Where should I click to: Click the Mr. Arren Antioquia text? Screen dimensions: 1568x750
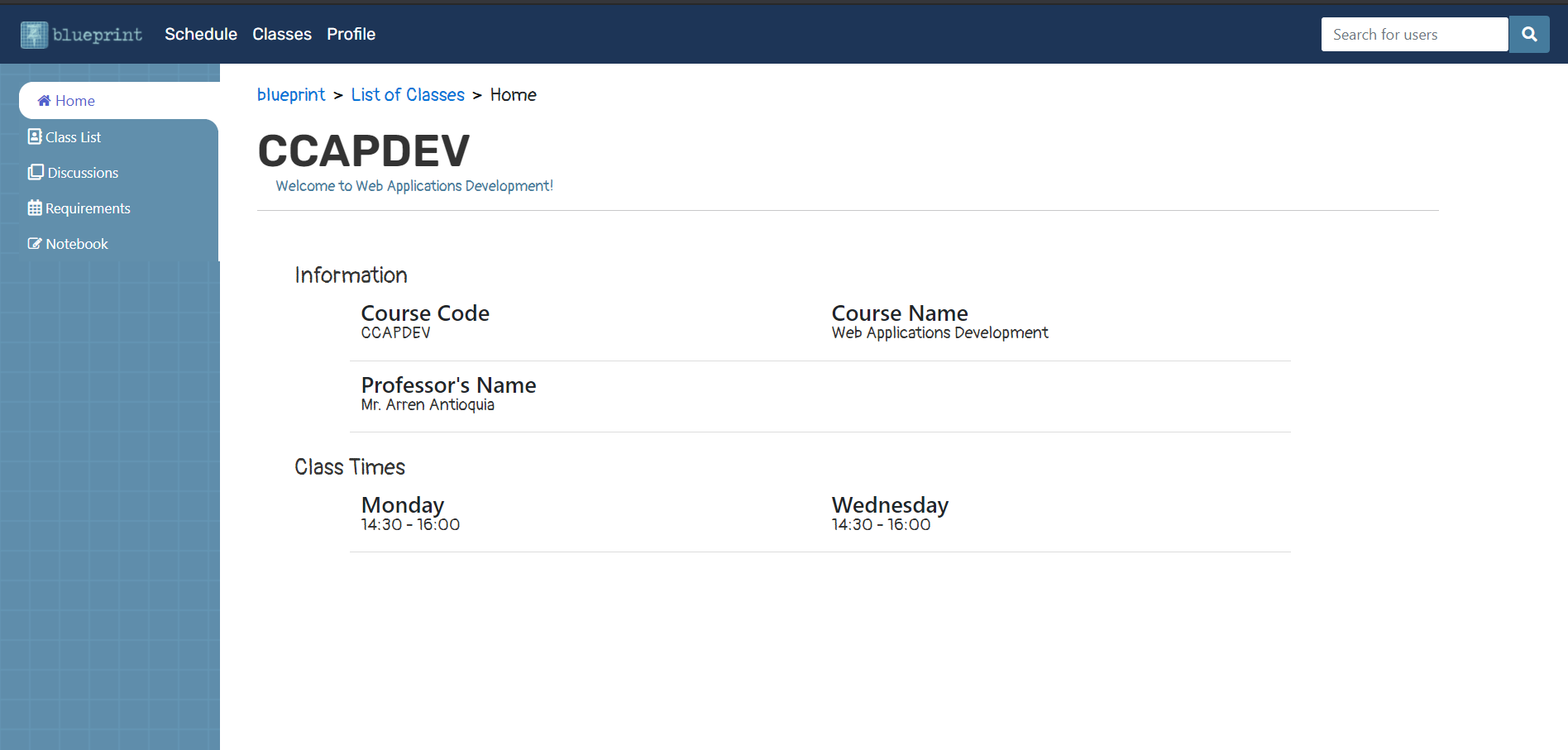point(428,404)
